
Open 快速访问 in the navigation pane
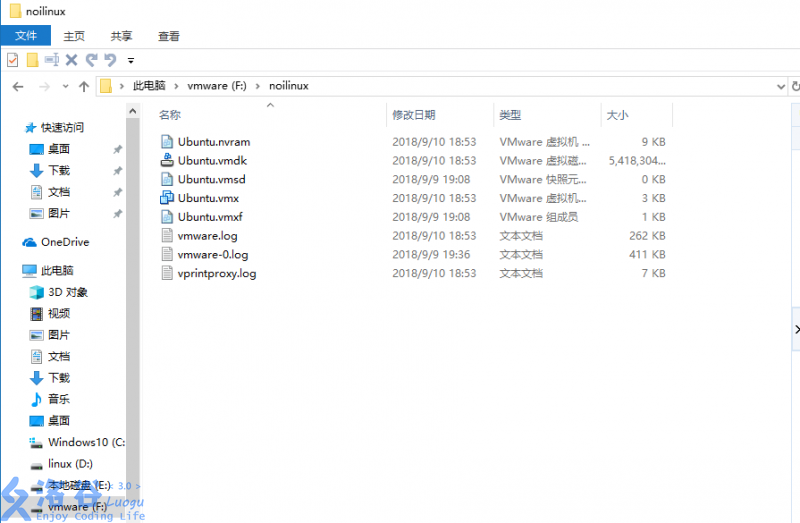click(x=62, y=128)
